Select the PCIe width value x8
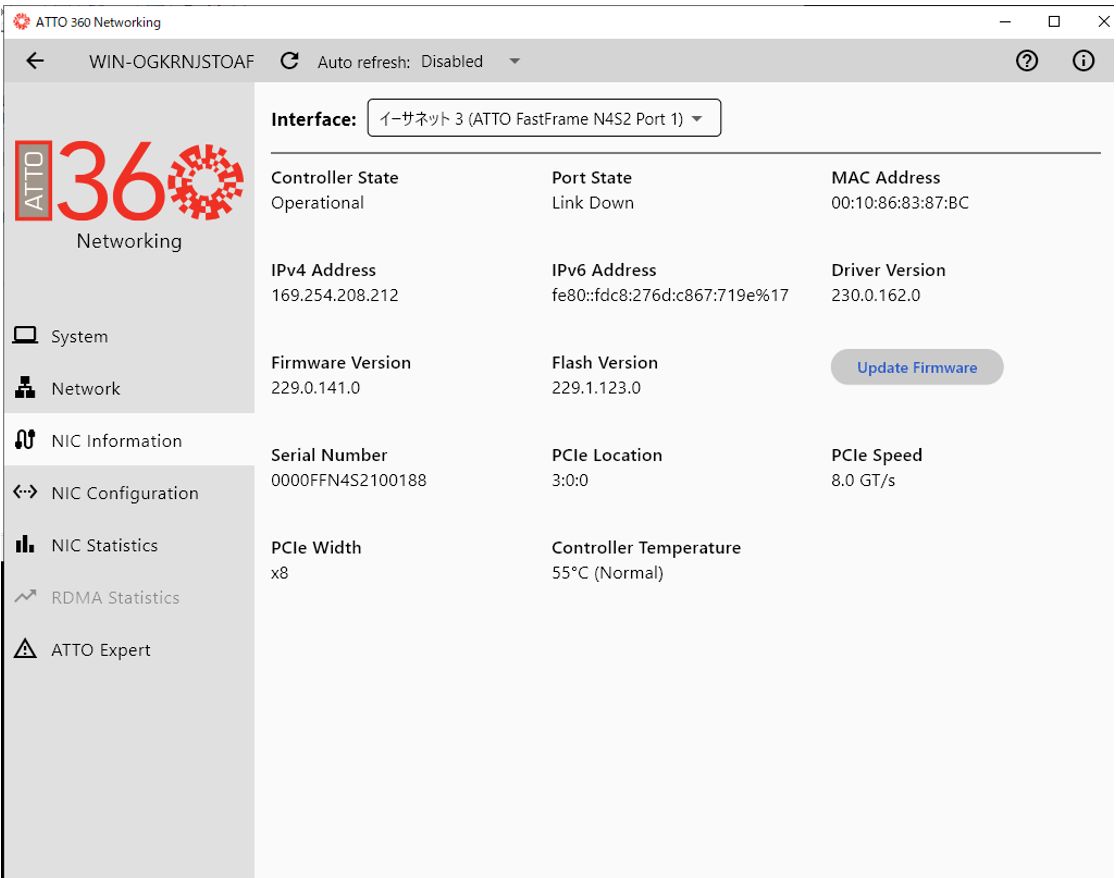 pyautogui.click(x=280, y=573)
